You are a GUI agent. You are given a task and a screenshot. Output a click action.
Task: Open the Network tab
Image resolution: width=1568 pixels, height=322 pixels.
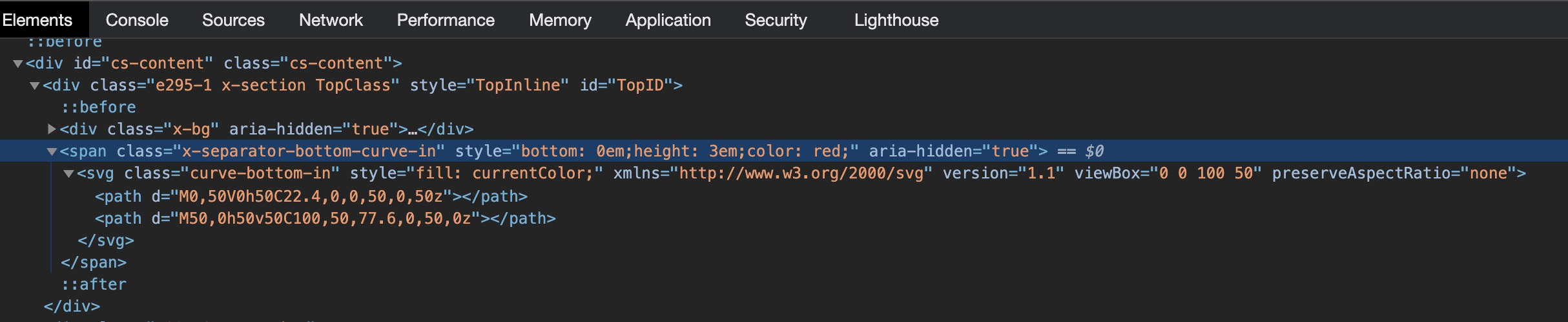[331, 20]
